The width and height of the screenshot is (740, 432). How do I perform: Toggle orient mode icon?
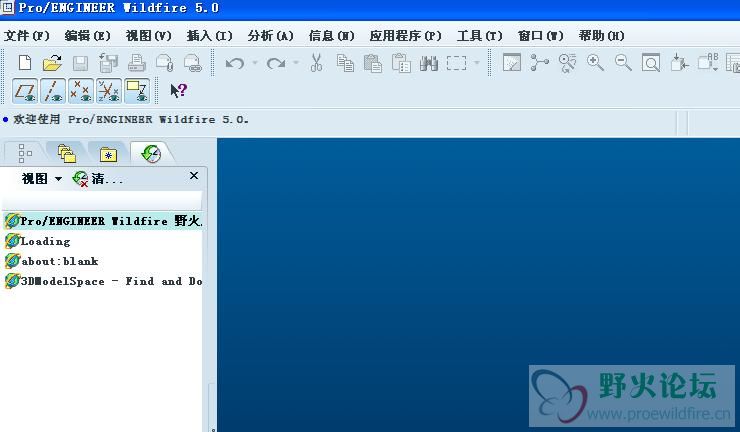[x=567, y=63]
